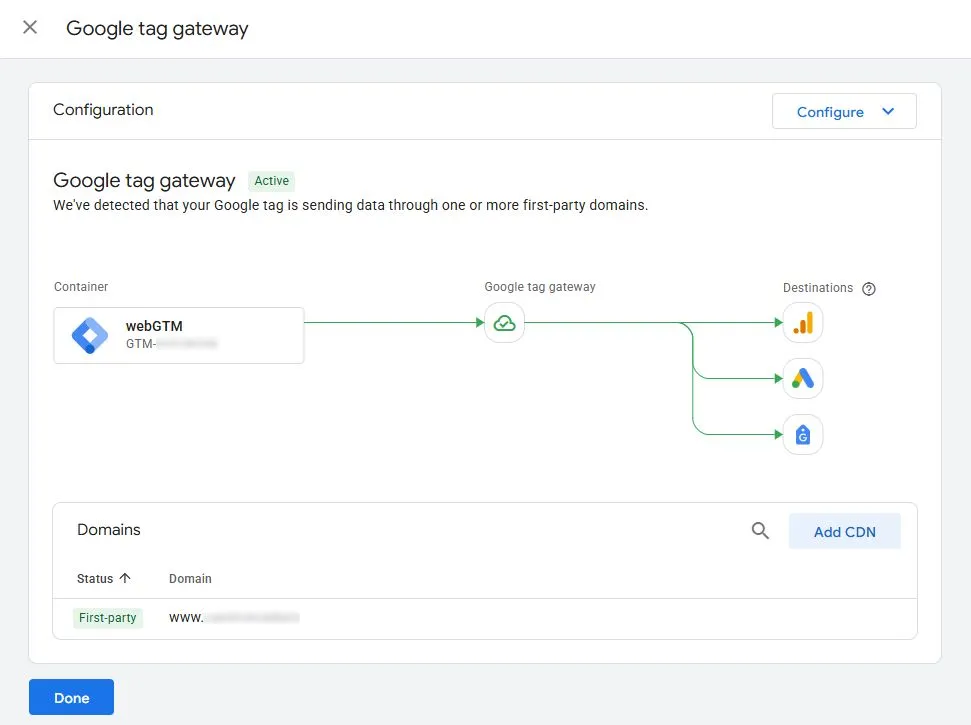This screenshot has width=971, height=725.
Task: Click the Add CDN button
Action: pos(845,531)
